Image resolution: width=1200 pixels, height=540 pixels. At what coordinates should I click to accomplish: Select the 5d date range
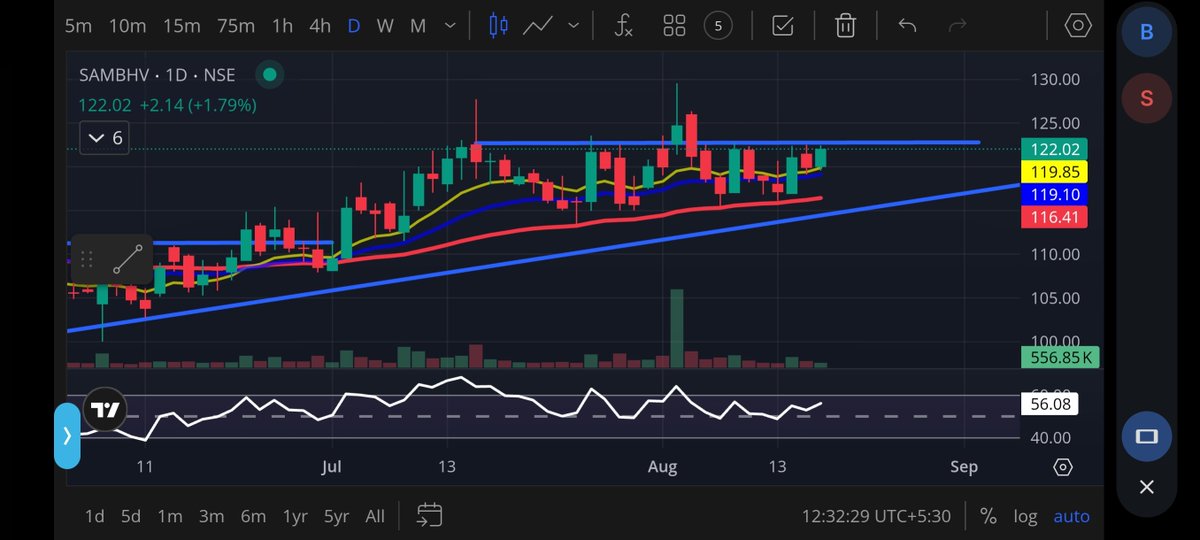pyautogui.click(x=131, y=516)
